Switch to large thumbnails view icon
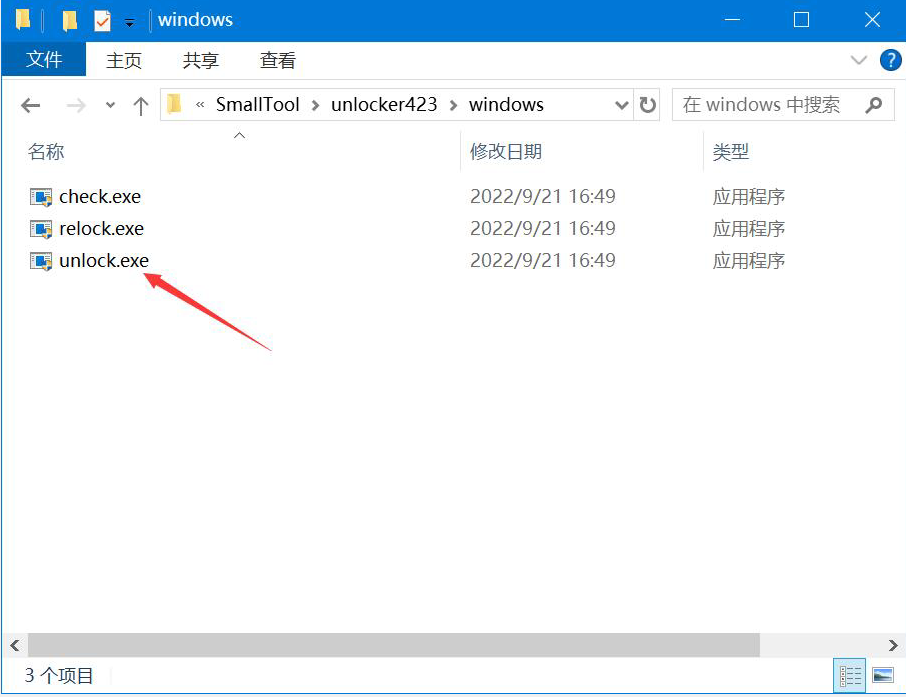 (883, 675)
